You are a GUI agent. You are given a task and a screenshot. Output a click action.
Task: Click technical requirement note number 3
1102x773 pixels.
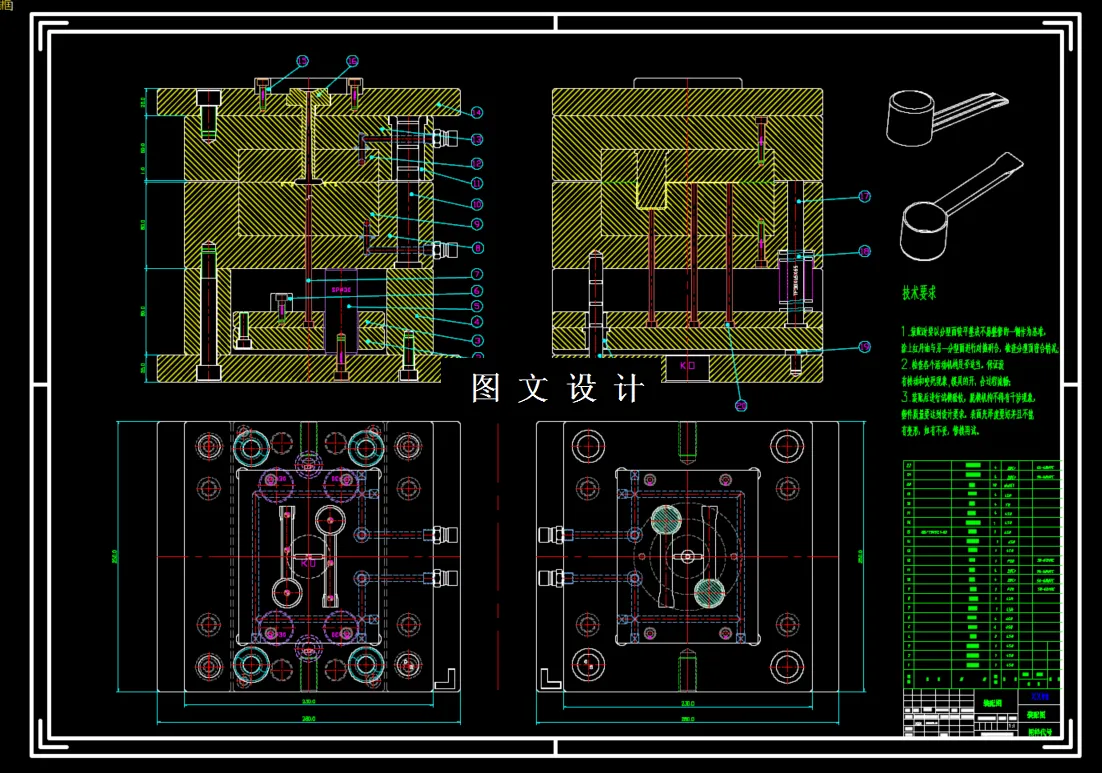tap(968, 415)
